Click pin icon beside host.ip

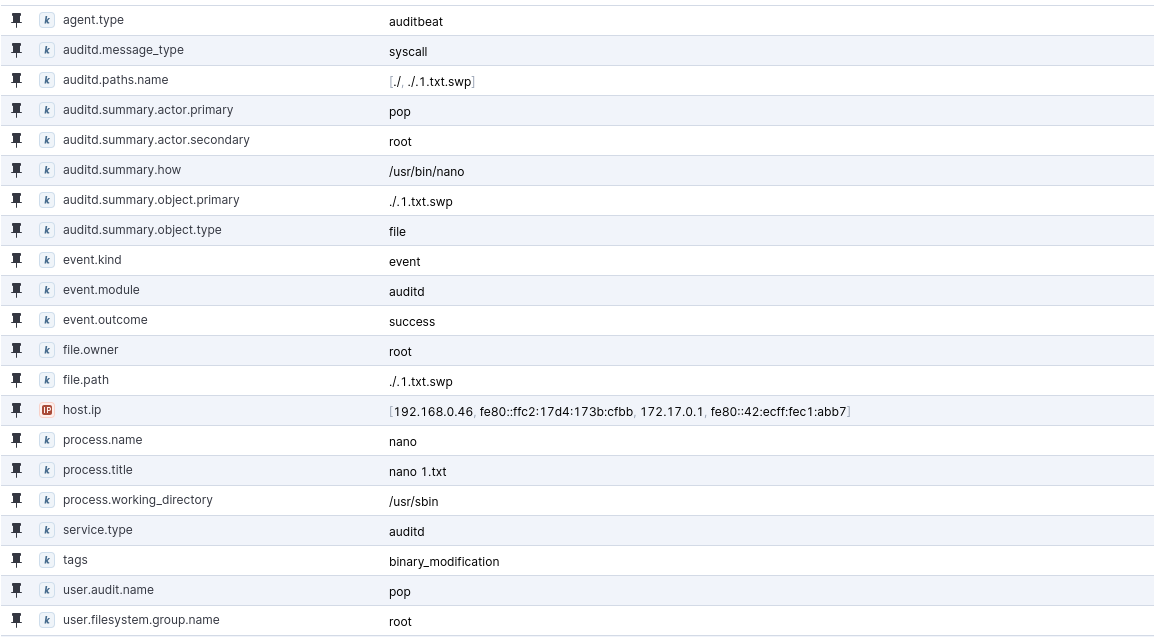click(16, 410)
